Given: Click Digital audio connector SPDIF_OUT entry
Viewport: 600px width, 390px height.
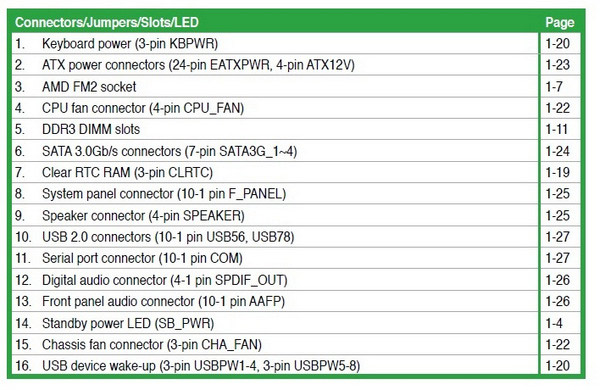Looking at the screenshot, I should point(275,280).
